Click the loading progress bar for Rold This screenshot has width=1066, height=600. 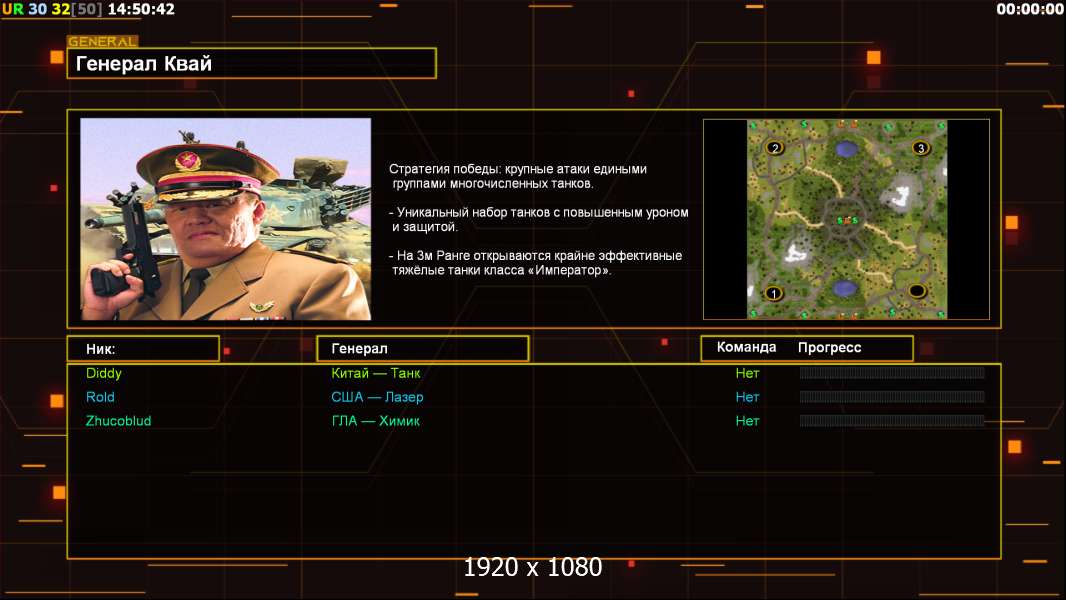click(x=892, y=397)
